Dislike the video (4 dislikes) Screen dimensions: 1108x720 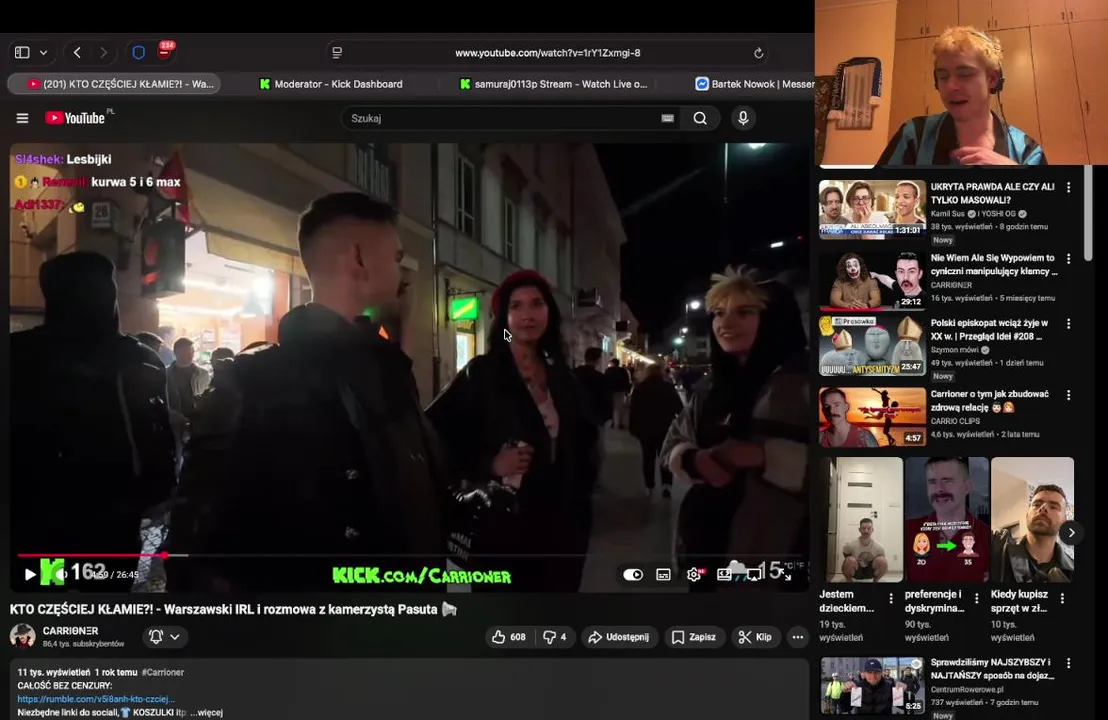click(x=555, y=637)
